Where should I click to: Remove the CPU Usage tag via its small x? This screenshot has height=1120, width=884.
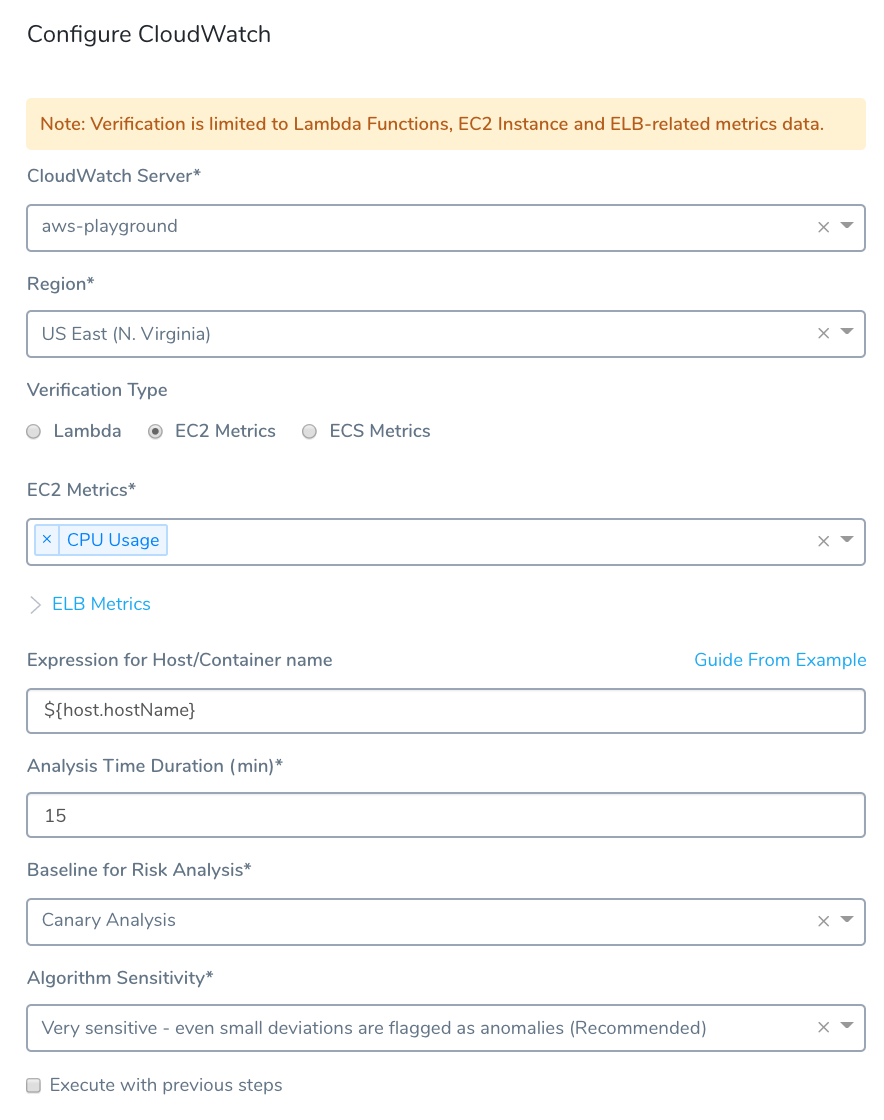[47, 539]
